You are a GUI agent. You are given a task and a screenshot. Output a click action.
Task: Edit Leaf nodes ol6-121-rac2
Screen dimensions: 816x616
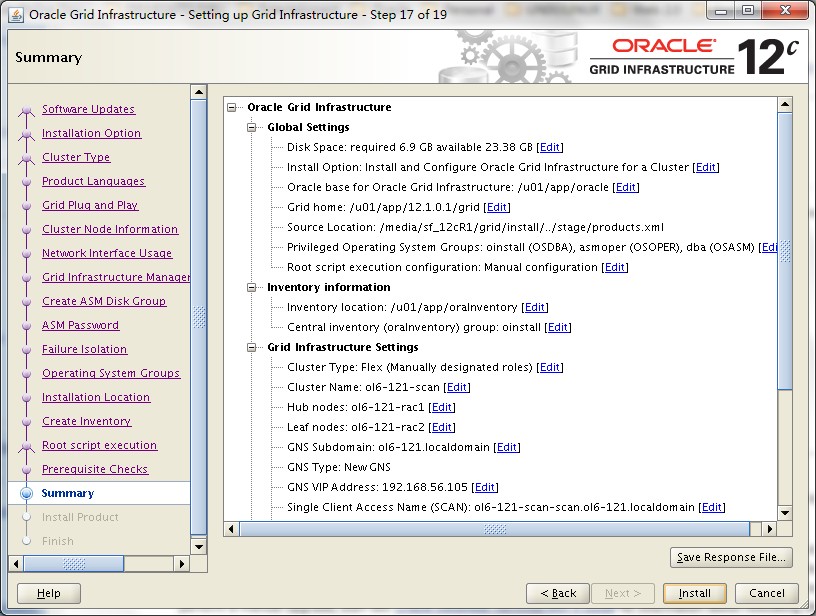441,427
